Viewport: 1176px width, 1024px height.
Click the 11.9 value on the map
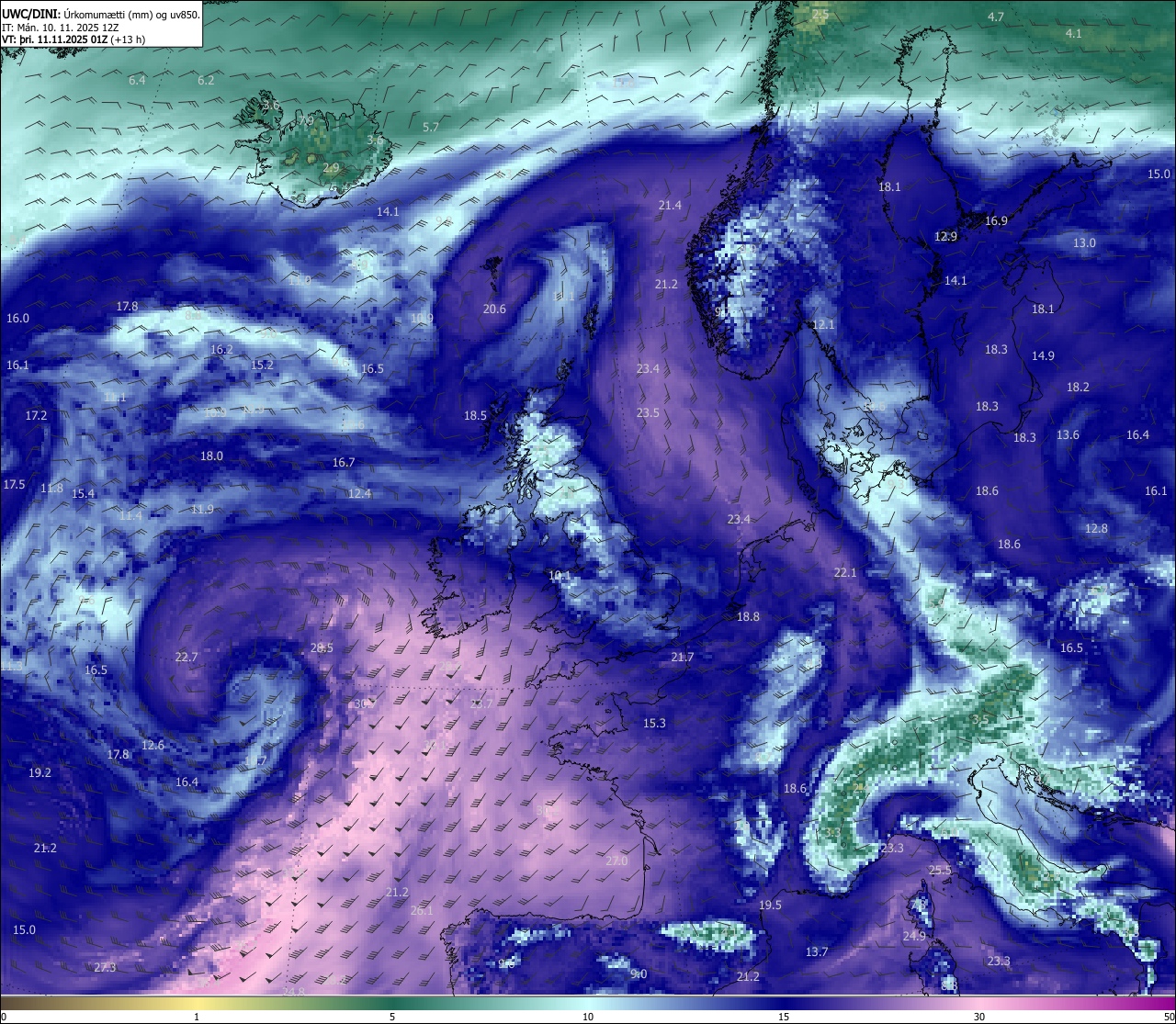[202, 510]
